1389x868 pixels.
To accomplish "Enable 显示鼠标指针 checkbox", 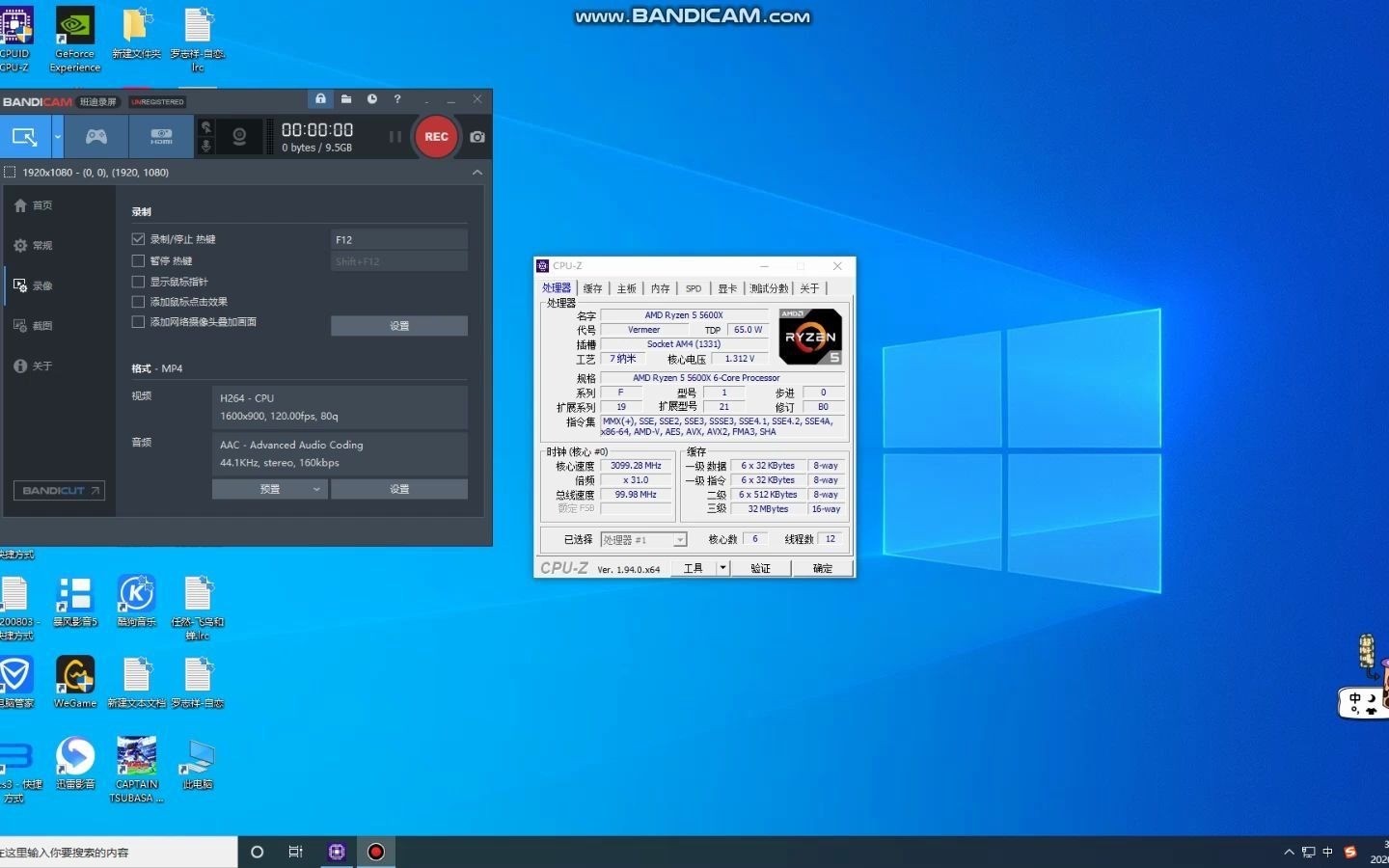I will (x=138, y=282).
